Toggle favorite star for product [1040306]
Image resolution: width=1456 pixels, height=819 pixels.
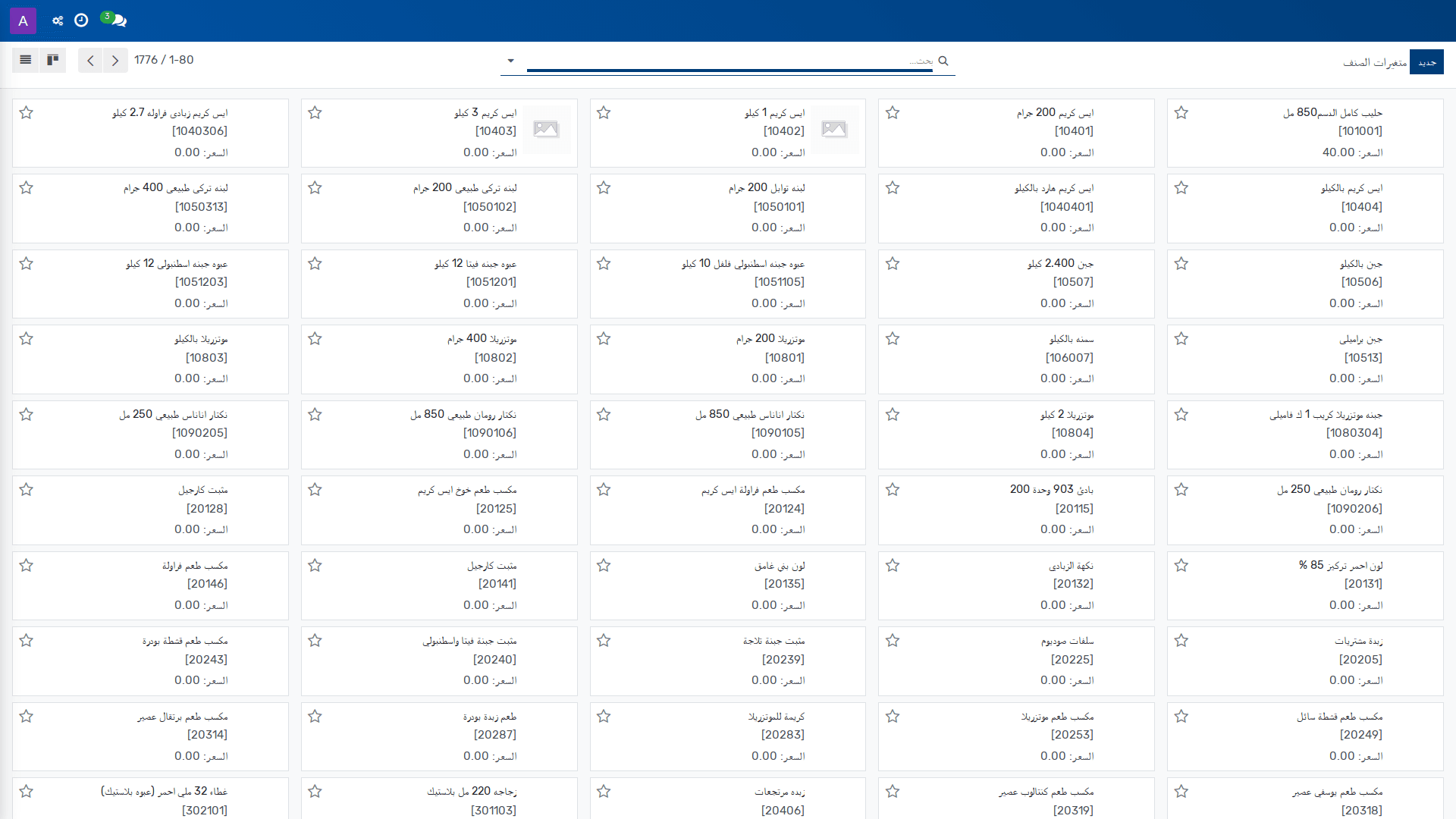pyautogui.click(x=27, y=113)
